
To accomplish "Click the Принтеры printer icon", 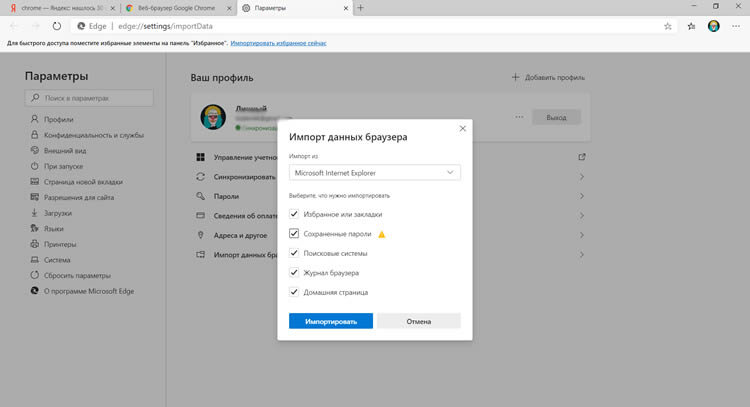I will (x=34, y=244).
